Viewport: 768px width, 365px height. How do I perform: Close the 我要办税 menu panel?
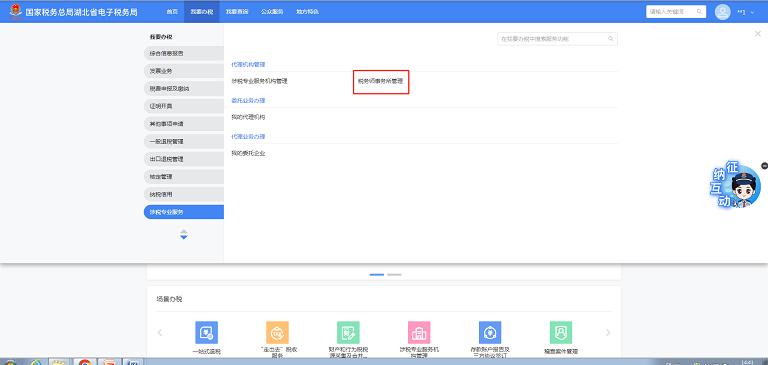click(x=758, y=34)
